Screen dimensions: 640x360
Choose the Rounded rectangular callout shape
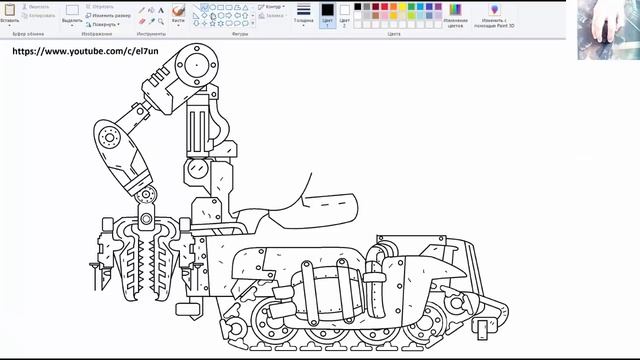pyautogui.click(x=229, y=23)
